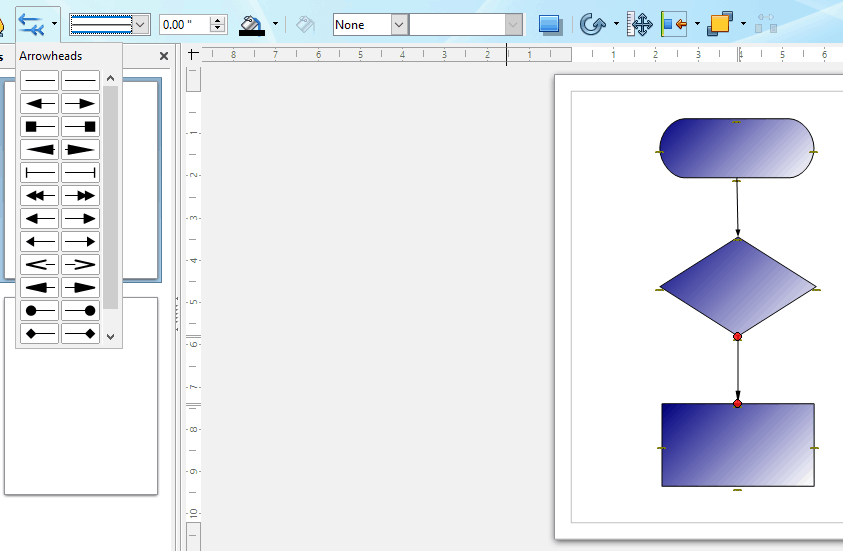Image resolution: width=843 pixels, height=551 pixels.
Task: Click red glue point at diamond's bottom
Action: pyautogui.click(x=738, y=337)
